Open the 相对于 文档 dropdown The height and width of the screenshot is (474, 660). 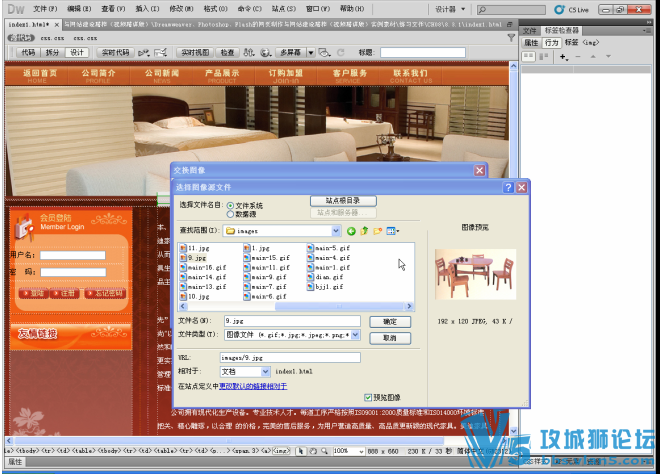[x=265, y=371]
